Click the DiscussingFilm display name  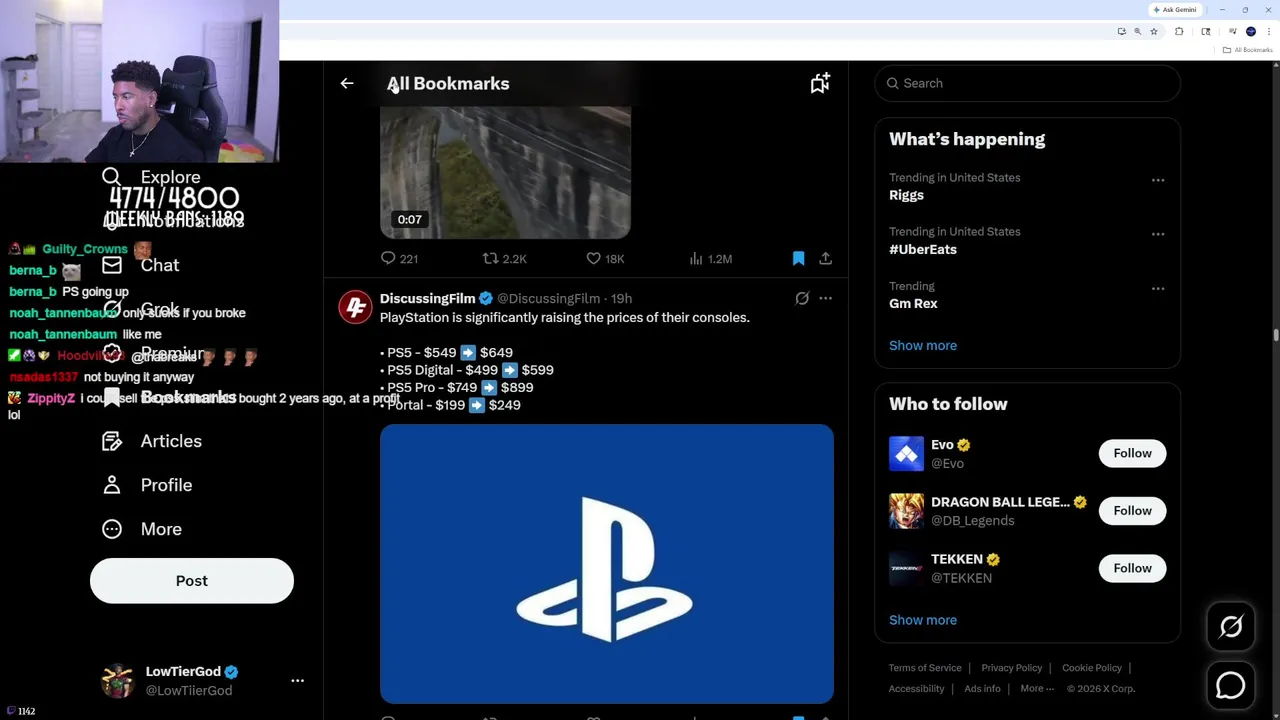pyautogui.click(x=427, y=298)
